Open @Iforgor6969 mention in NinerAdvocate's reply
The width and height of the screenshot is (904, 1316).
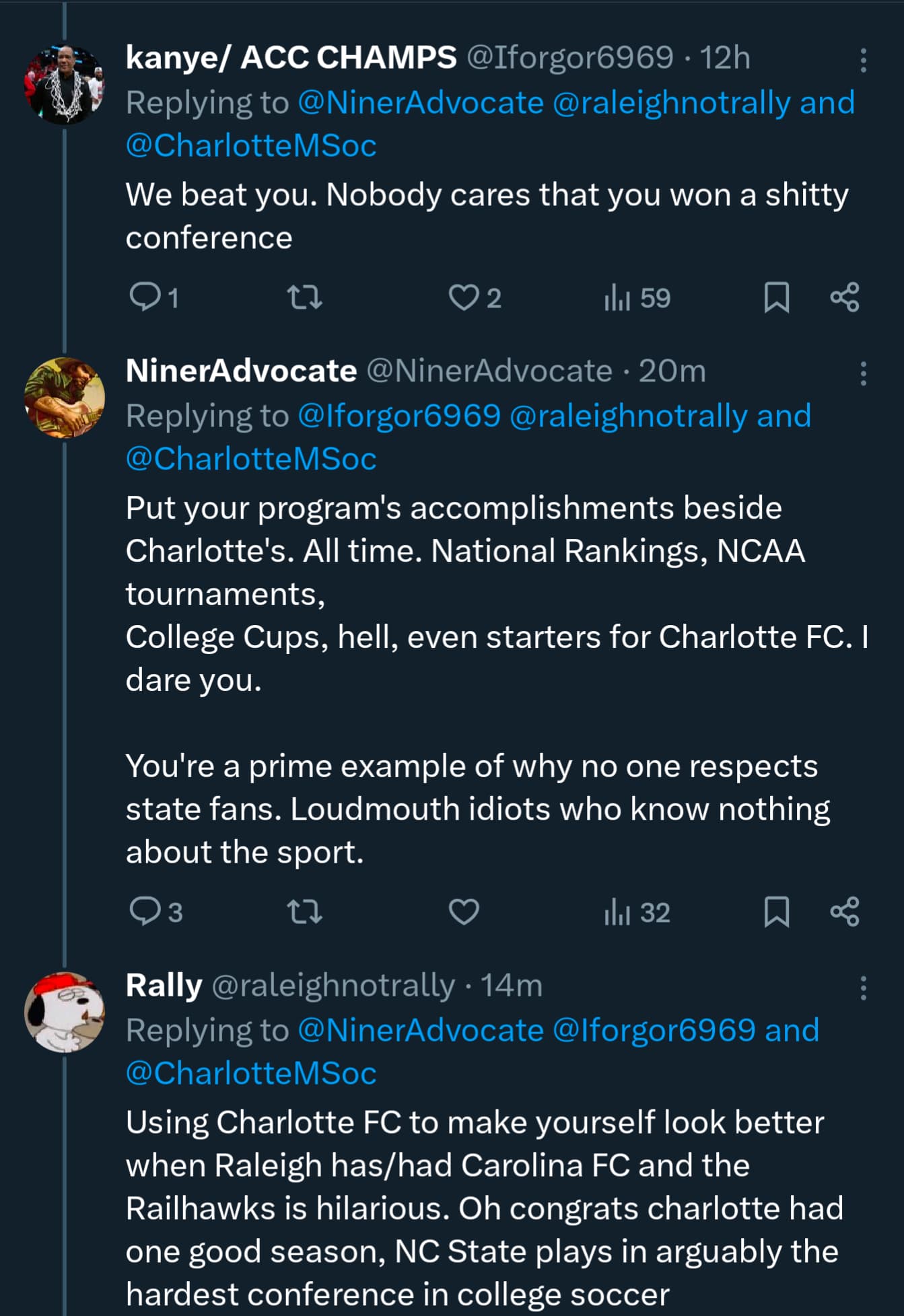point(399,416)
